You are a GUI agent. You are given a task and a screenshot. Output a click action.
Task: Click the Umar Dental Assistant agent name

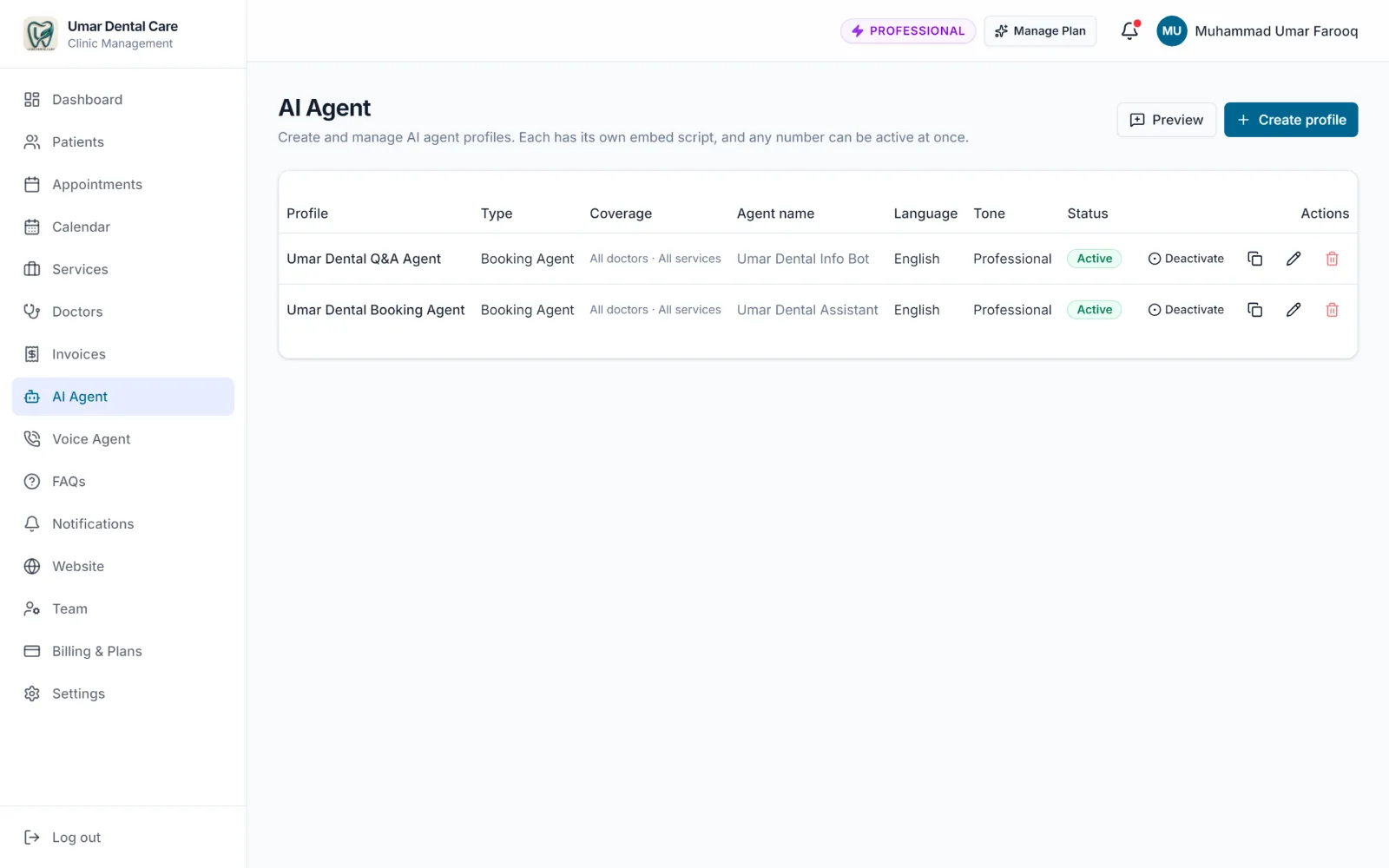coord(807,310)
